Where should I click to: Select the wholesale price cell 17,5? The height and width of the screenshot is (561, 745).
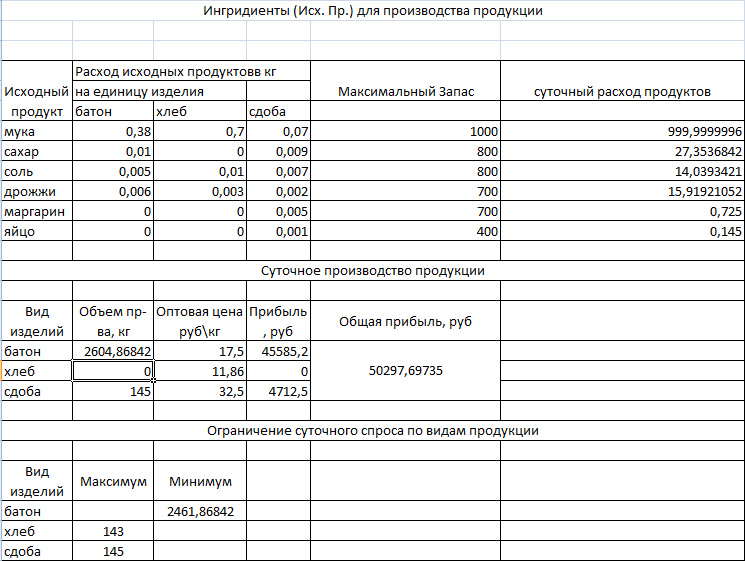pyautogui.click(x=200, y=351)
